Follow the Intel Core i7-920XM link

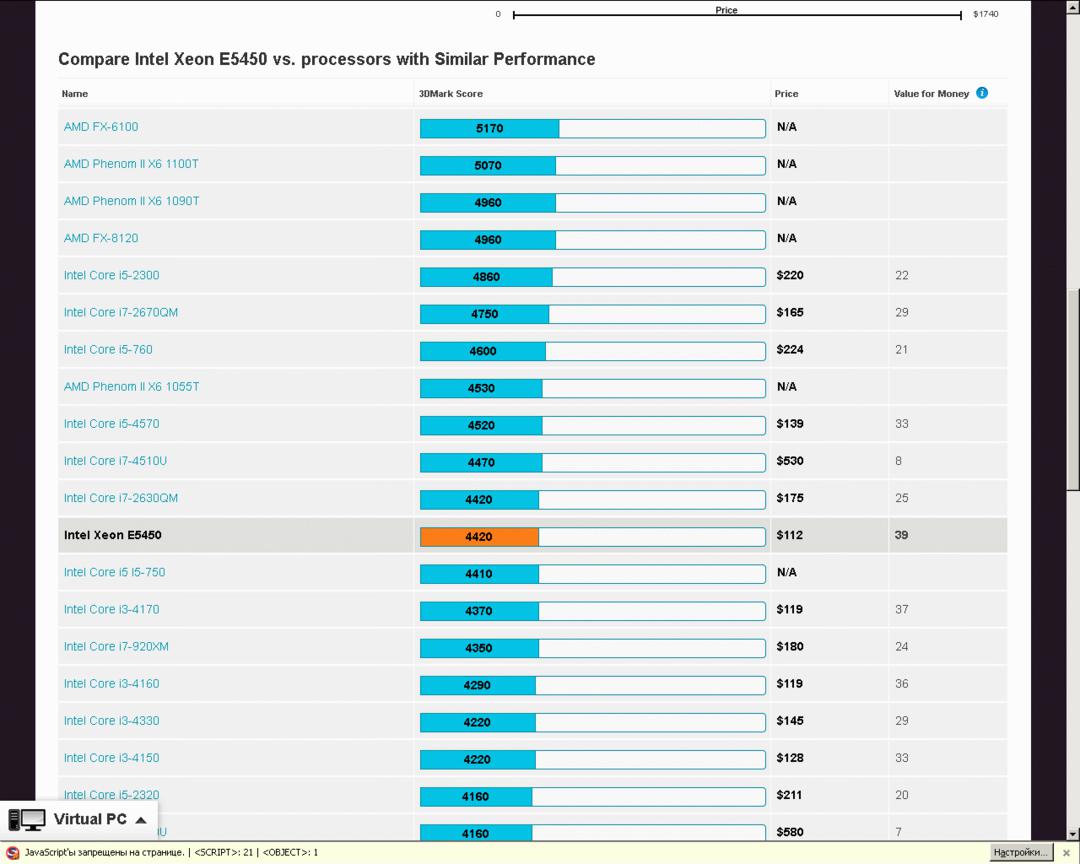(116, 647)
